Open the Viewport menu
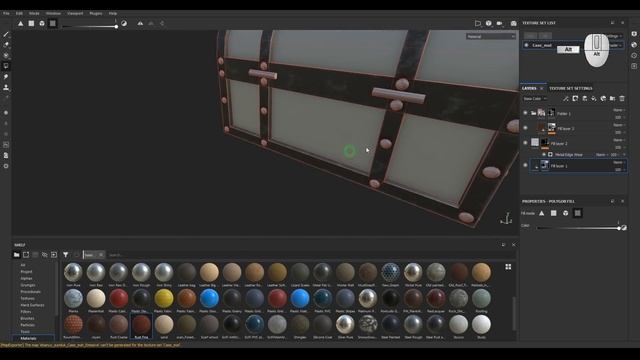 click(x=75, y=13)
